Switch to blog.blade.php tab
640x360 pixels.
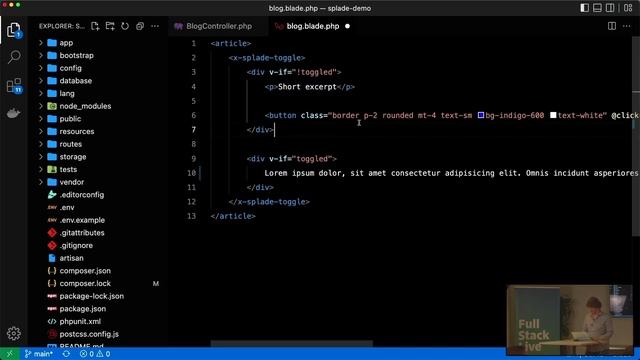pyautogui.click(x=312, y=26)
